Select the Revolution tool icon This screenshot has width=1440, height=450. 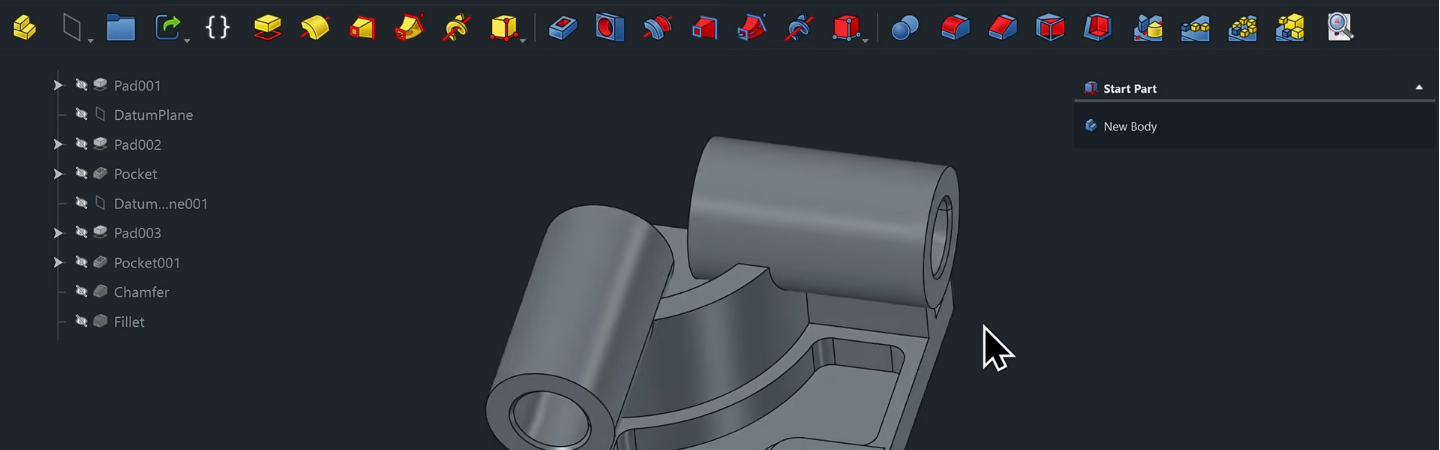click(x=314, y=27)
